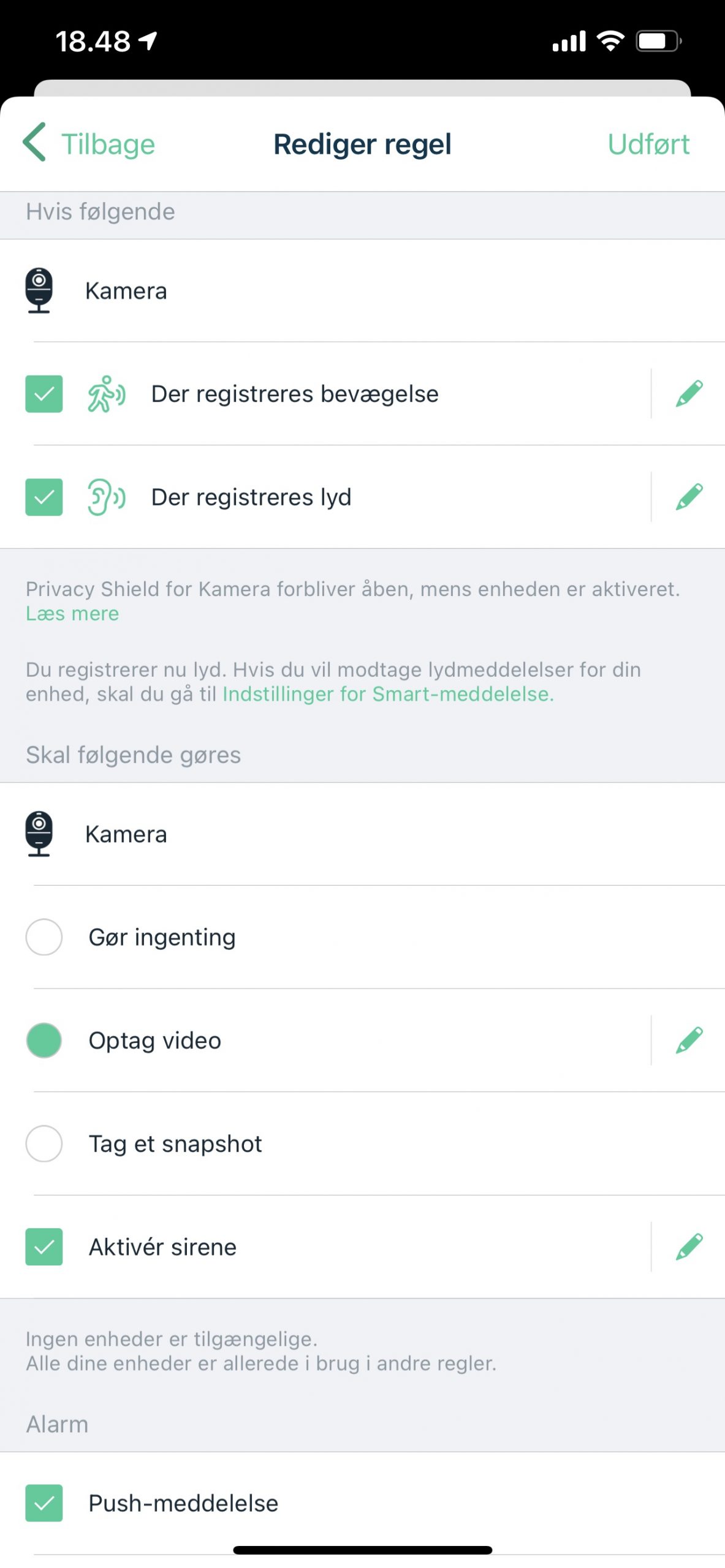Choose the Optag video radio button
Viewport: 725px width, 1568px height.
coord(44,1040)
